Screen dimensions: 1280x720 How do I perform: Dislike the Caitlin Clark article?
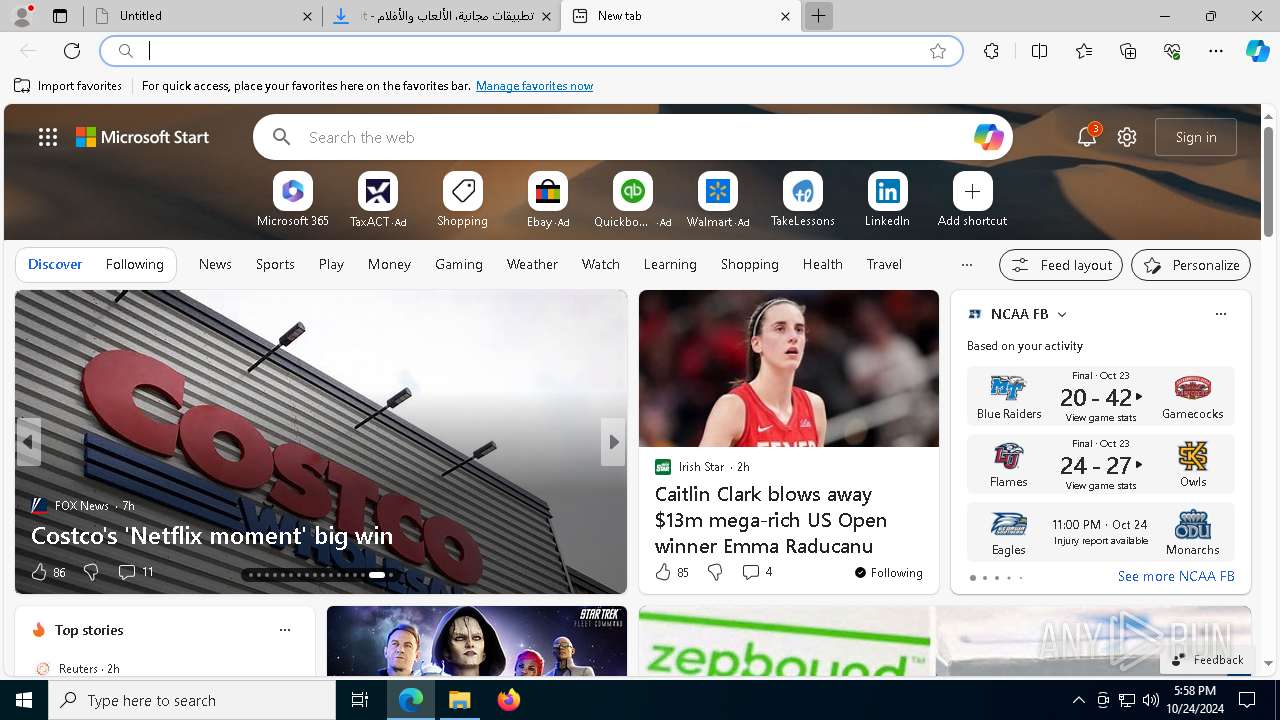coord(715,572)
